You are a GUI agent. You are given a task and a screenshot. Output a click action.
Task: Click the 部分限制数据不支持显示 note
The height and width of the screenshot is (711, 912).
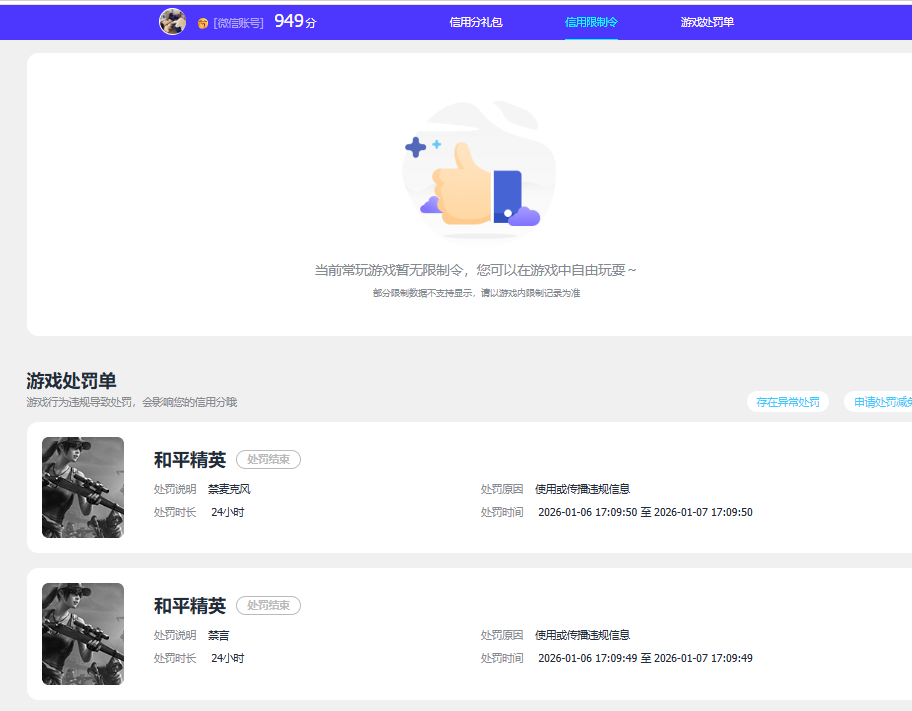(476, 293)
